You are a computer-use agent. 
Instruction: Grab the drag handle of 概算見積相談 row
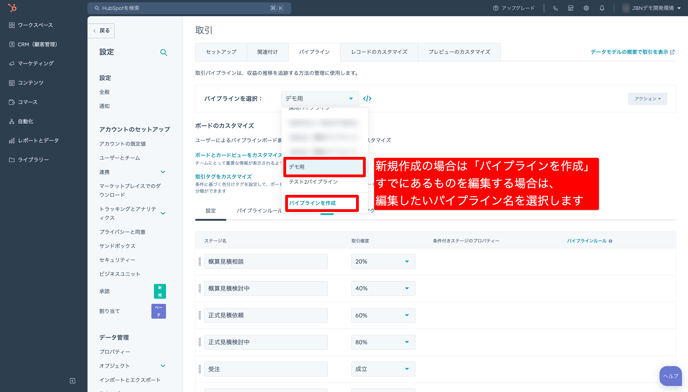[200, 262]
